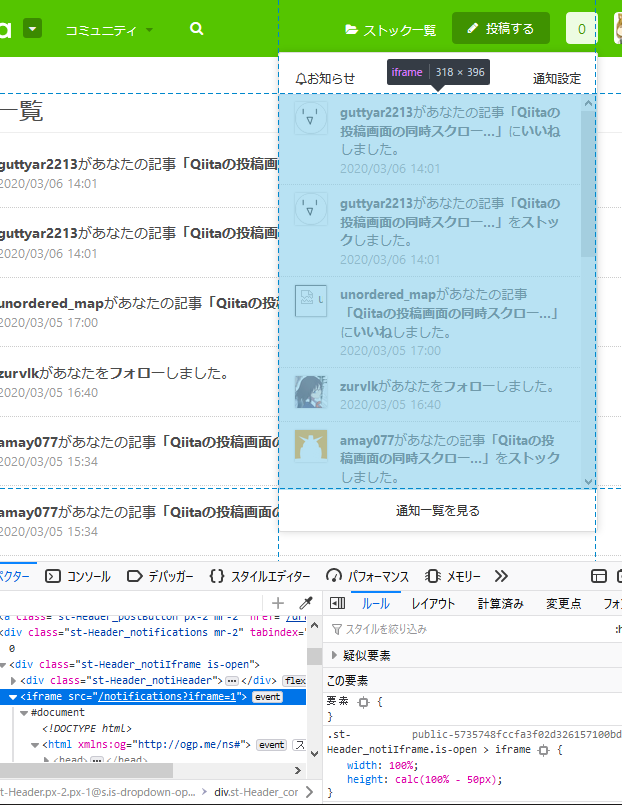Advance breadcrumbs with right chevron
This screenshot has width=622, height=805.
[309, 792]
